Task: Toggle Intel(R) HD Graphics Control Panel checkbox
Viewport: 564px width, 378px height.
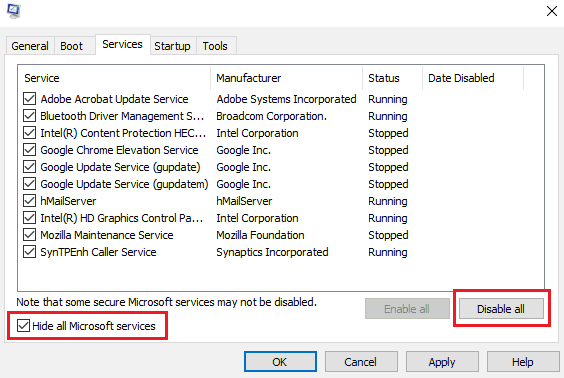Action: pos(29,218)
